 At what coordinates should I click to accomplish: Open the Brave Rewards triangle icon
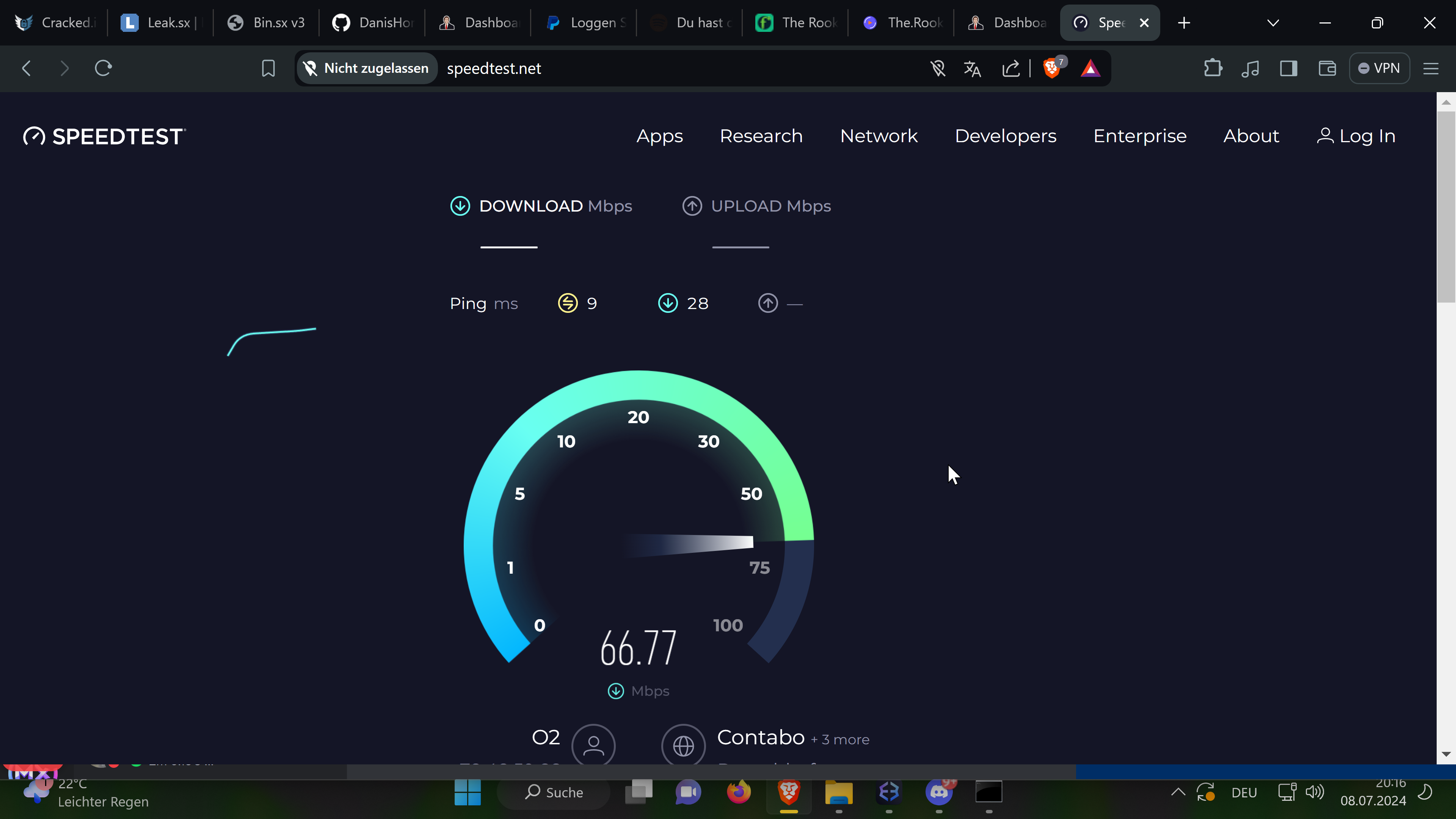point(1090,68)
